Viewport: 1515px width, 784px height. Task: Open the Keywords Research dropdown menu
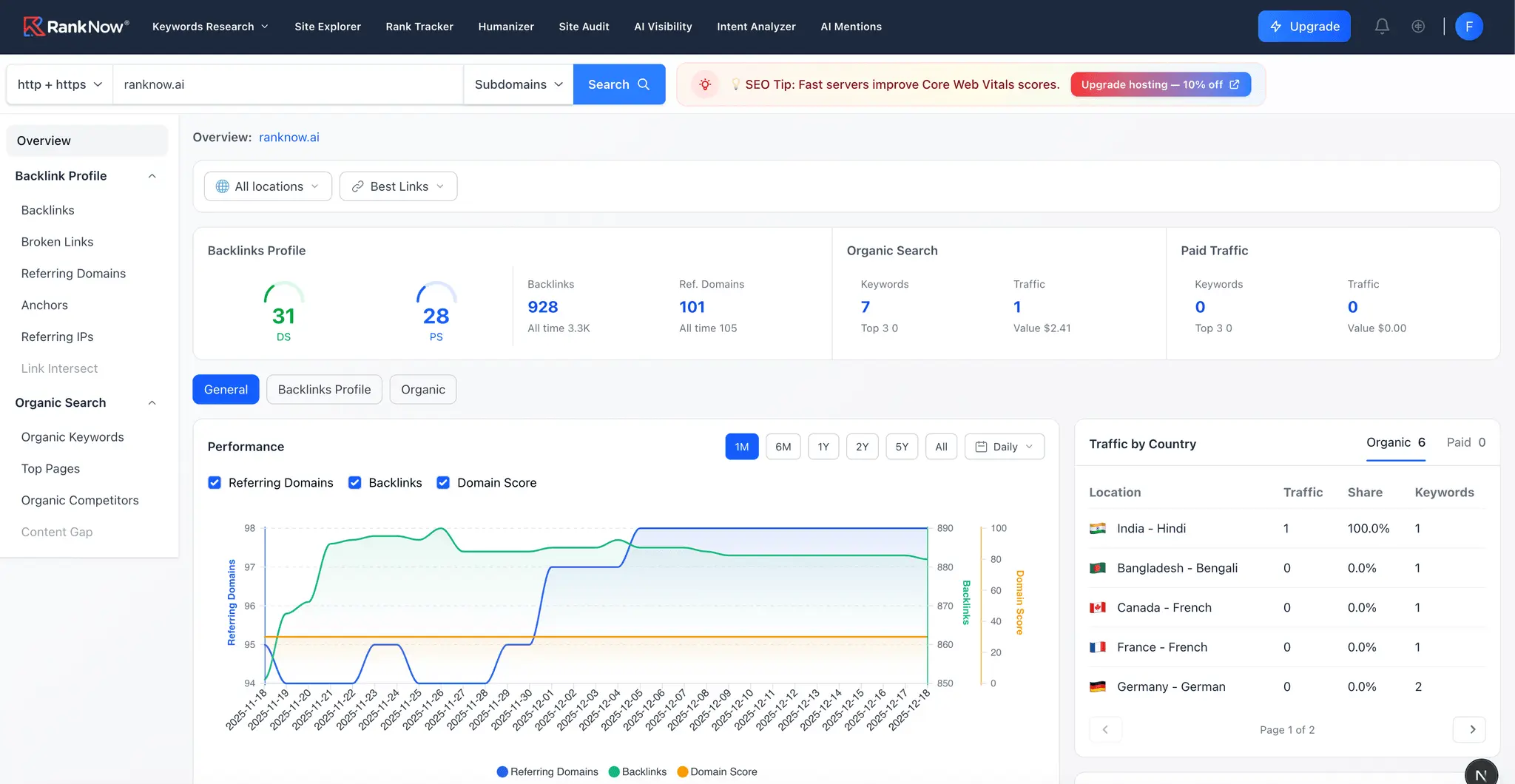tap(210, 27)
